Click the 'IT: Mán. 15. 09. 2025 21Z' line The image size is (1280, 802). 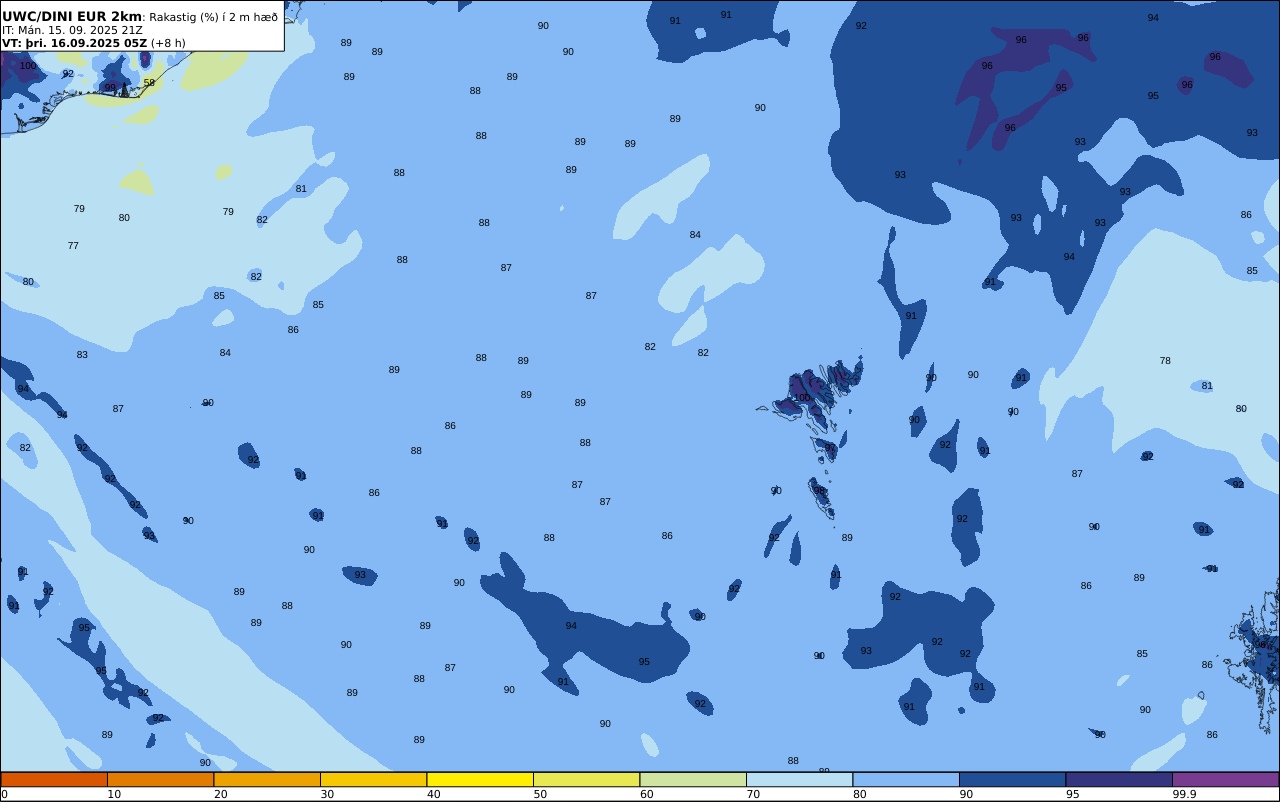[x=72, y=30]
